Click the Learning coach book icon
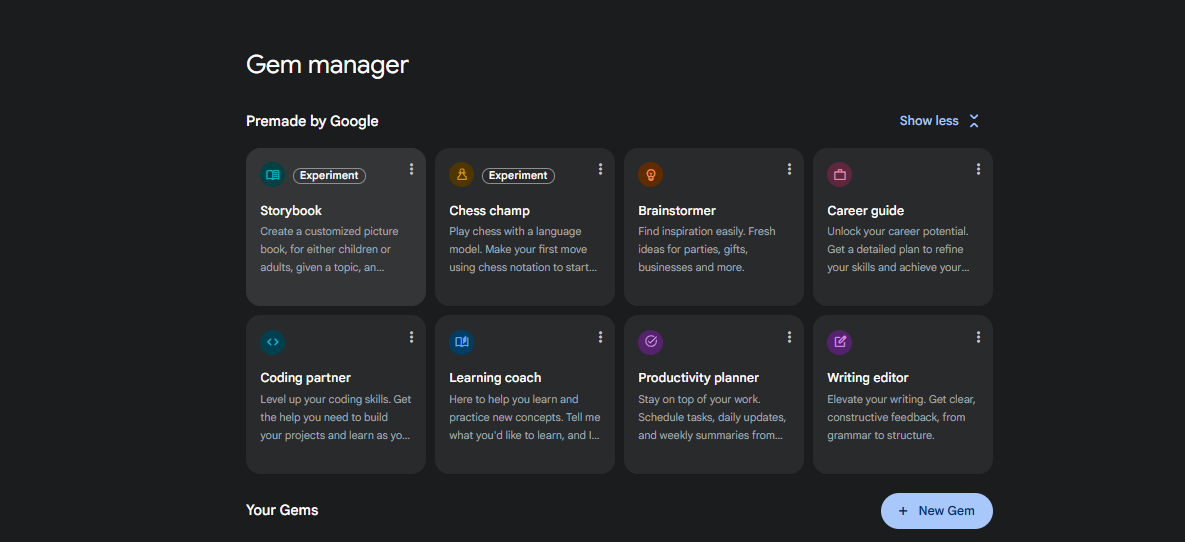The image size is (1185, 542). click(462, 342)
